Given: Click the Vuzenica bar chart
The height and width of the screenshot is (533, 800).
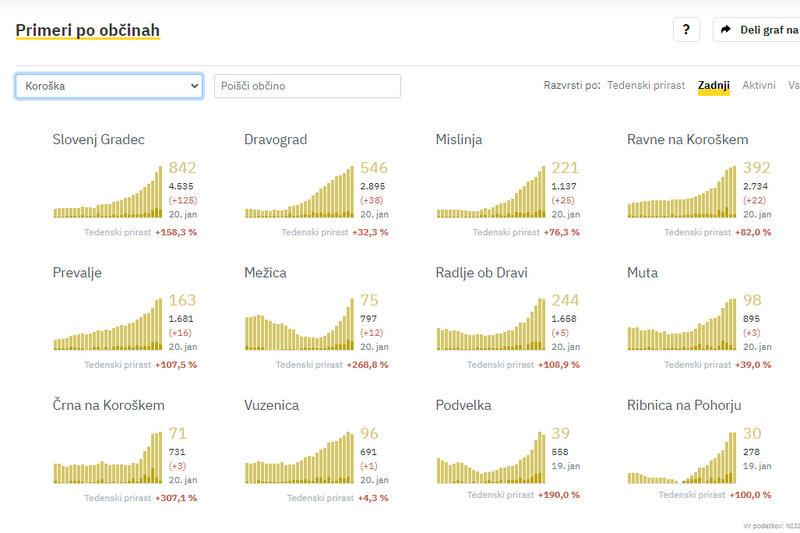Looking at the screenshot, I should tap(299, 457).
